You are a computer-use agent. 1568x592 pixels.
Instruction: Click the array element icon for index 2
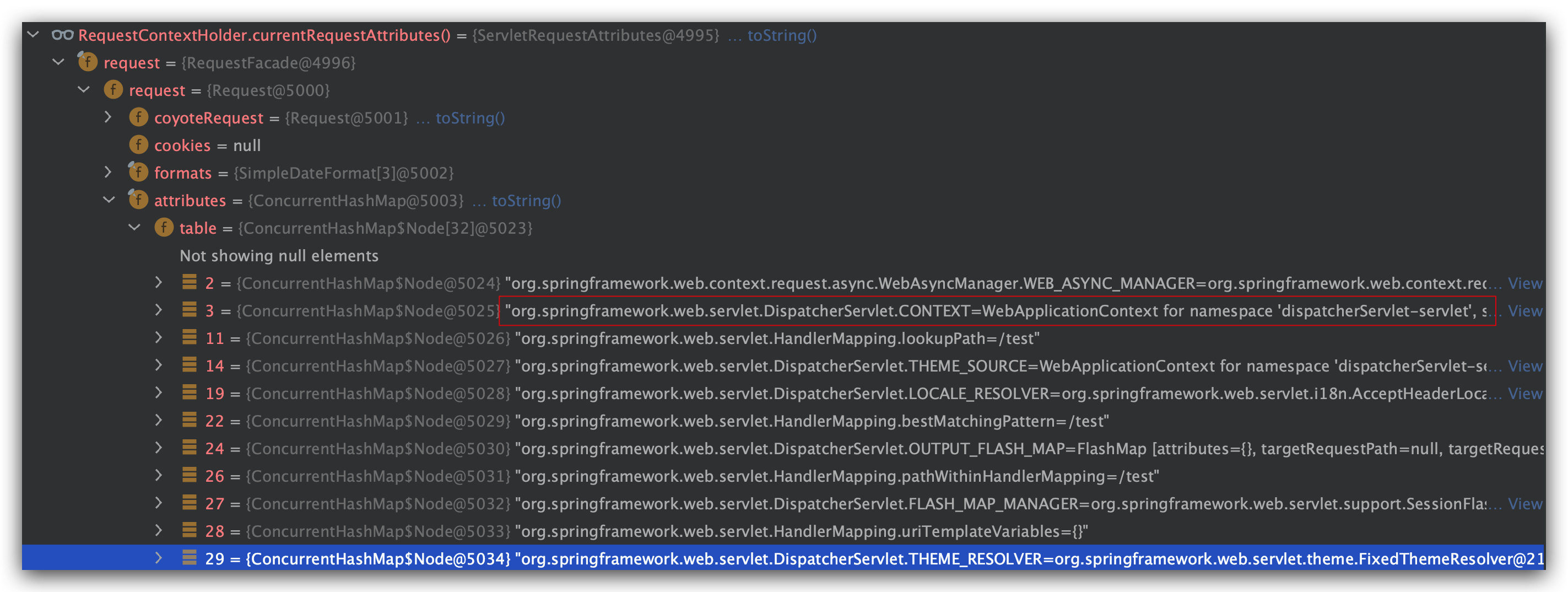190,283
